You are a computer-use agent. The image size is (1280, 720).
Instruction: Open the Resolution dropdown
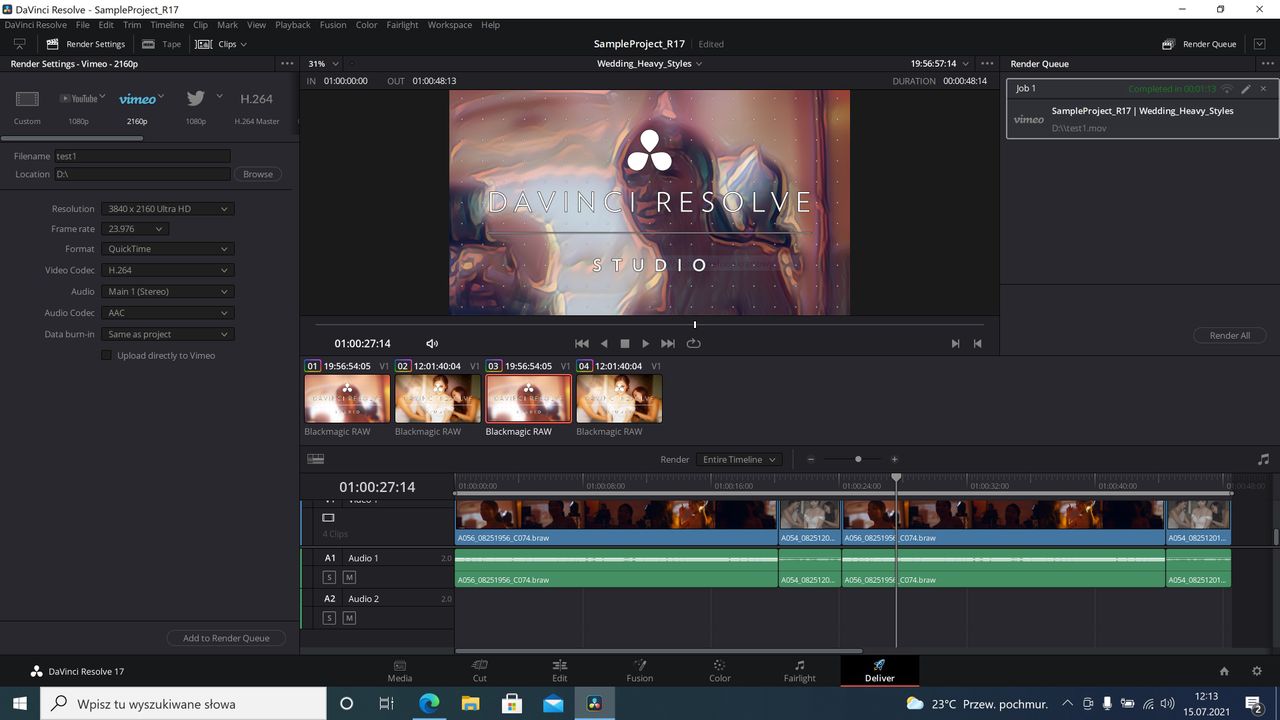167,209
